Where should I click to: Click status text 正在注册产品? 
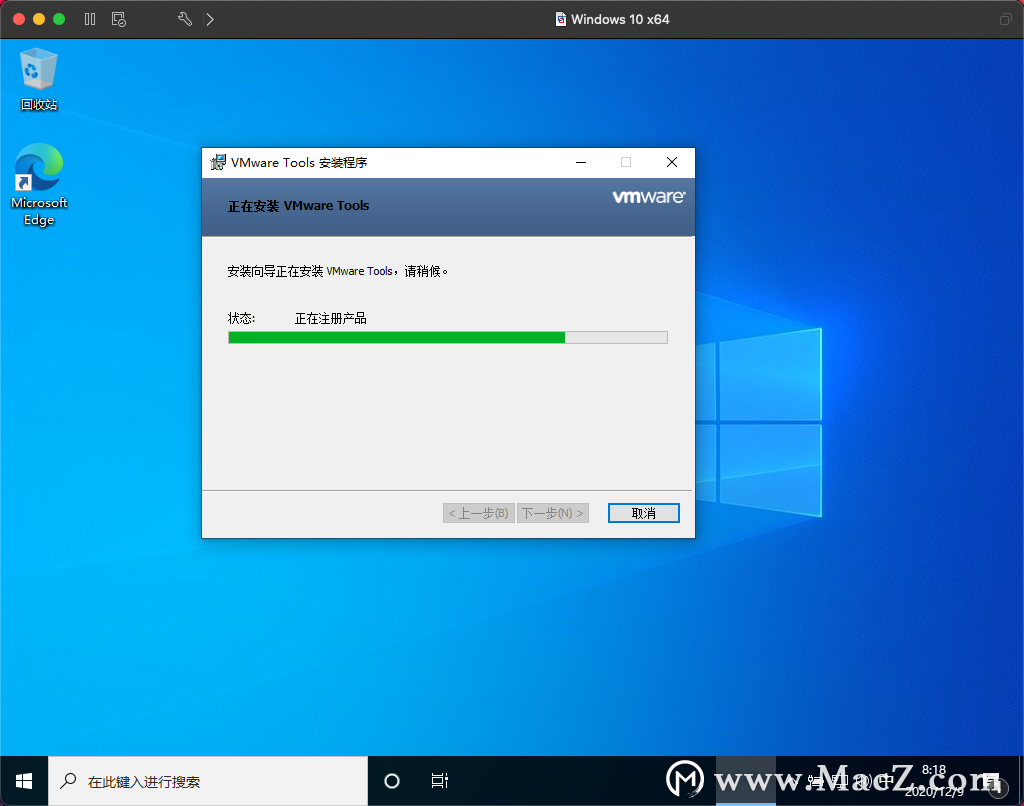pos(330,318)
